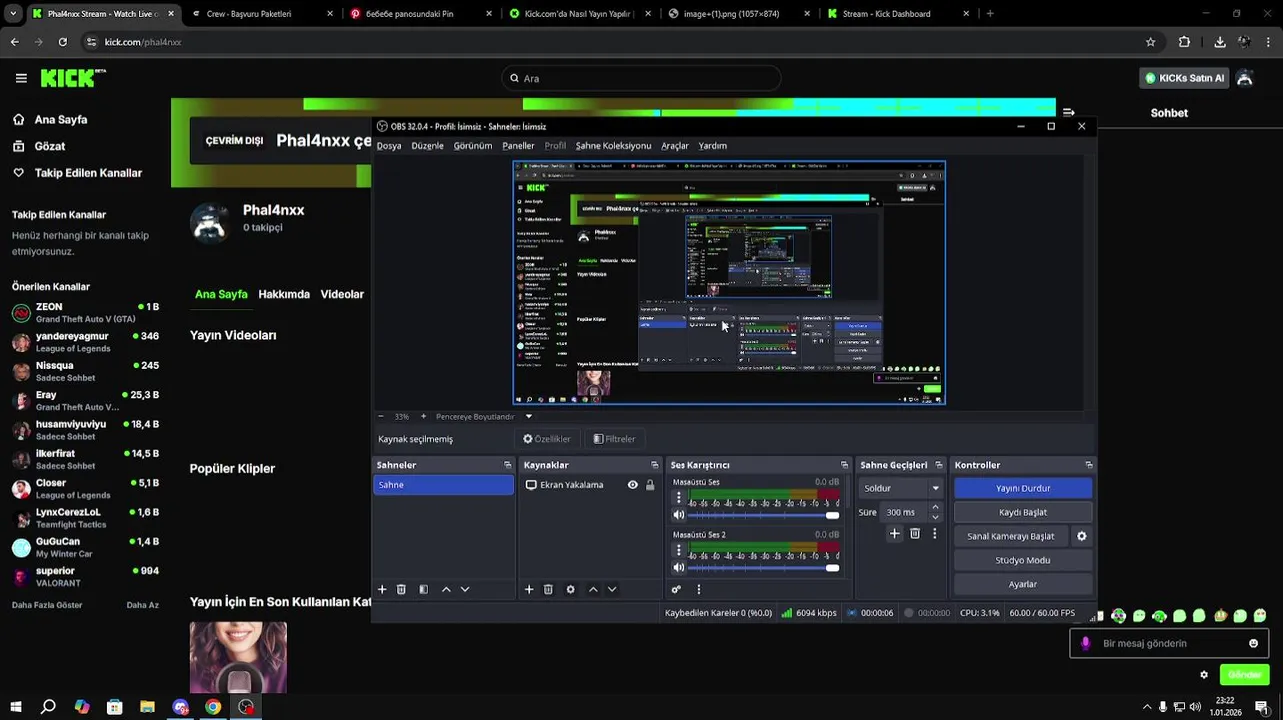The height and width of the screenshot is (720, 1283).
Task: Delete the scene transition with the trash icon
Action: pos(915,534)
